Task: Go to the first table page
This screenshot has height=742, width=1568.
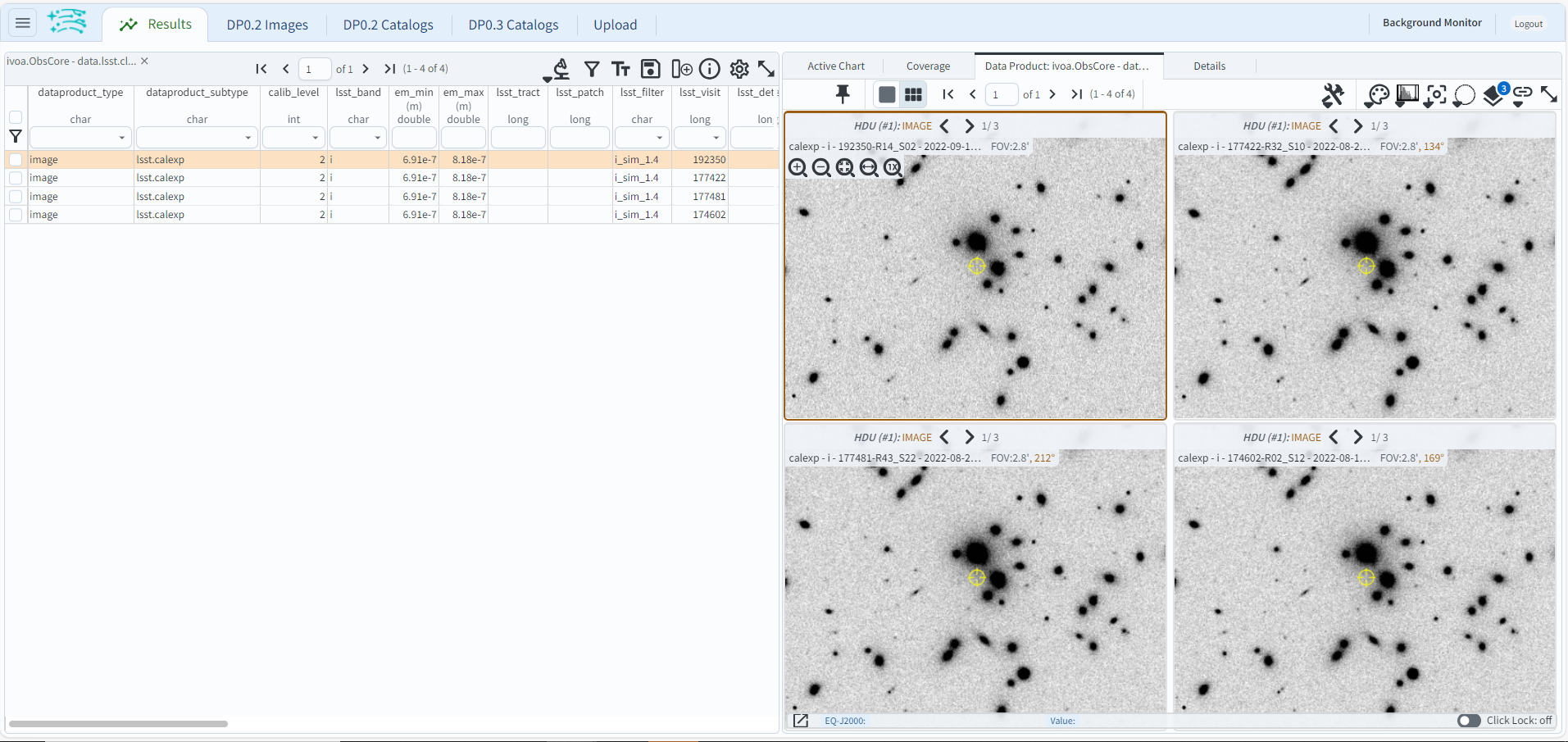Action: point(261,69)
